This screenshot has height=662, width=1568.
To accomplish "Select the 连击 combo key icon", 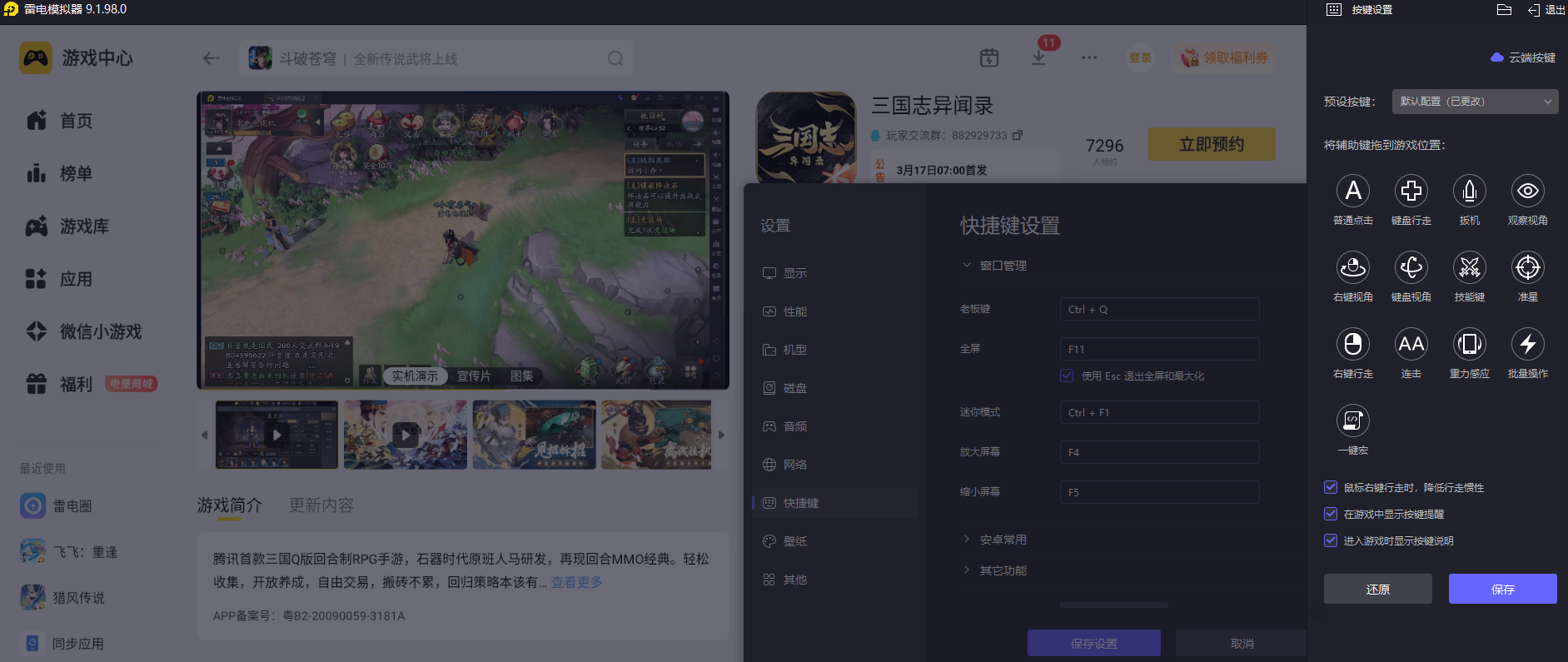I will point(1411,345).
